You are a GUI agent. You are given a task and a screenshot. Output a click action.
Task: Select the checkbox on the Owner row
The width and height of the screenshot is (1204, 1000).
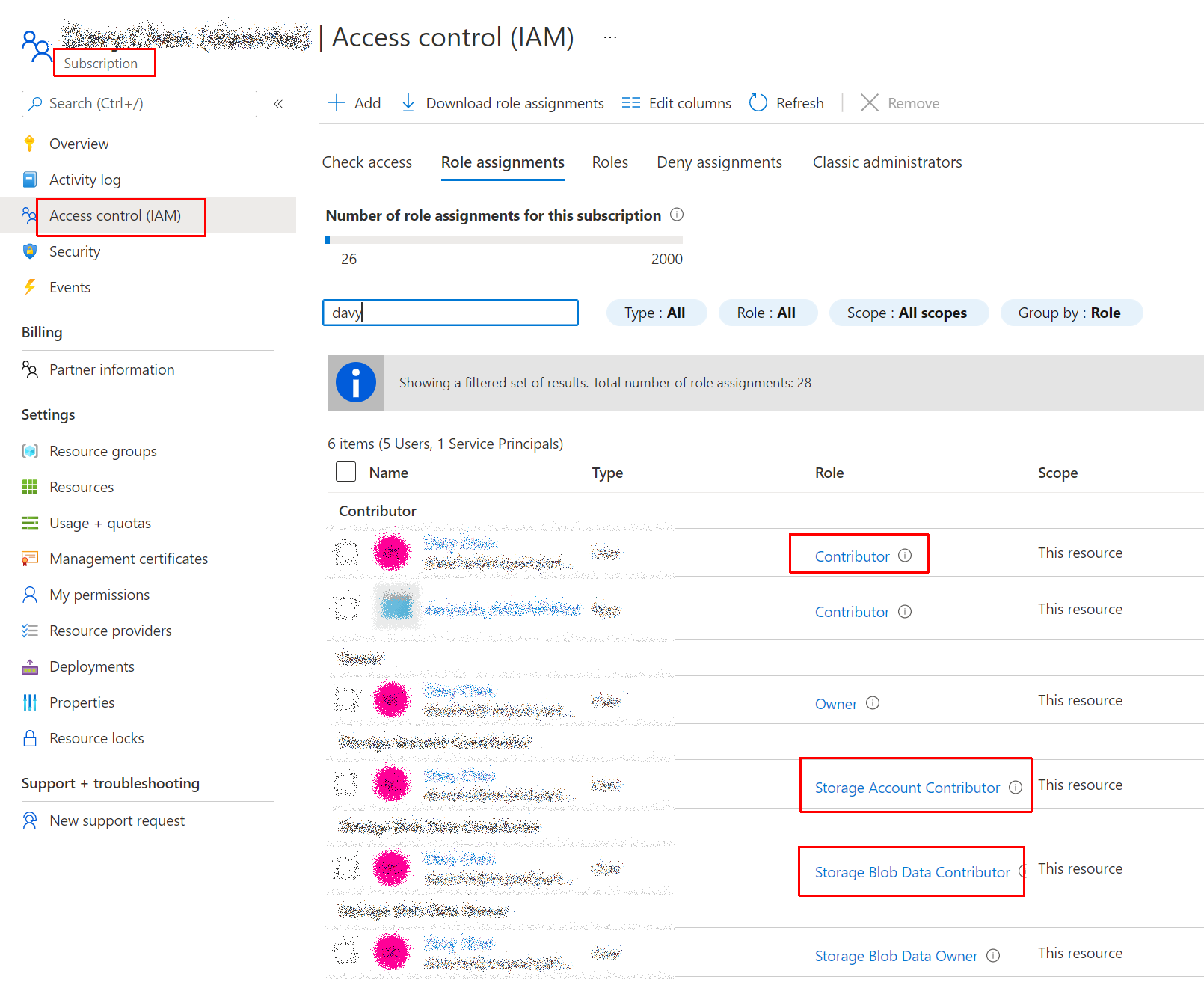click(x=345, y=700)
